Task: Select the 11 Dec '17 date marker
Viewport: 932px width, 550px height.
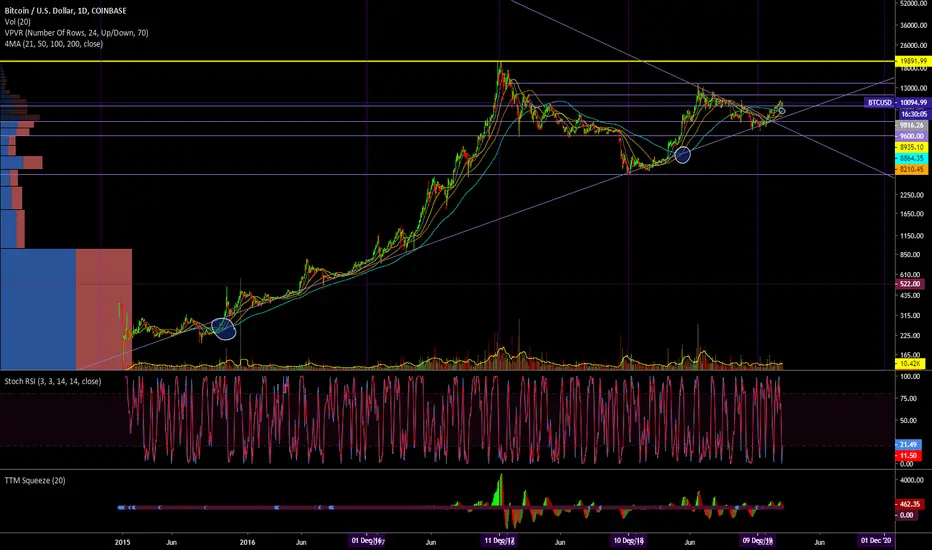Action: coord(499,540)
